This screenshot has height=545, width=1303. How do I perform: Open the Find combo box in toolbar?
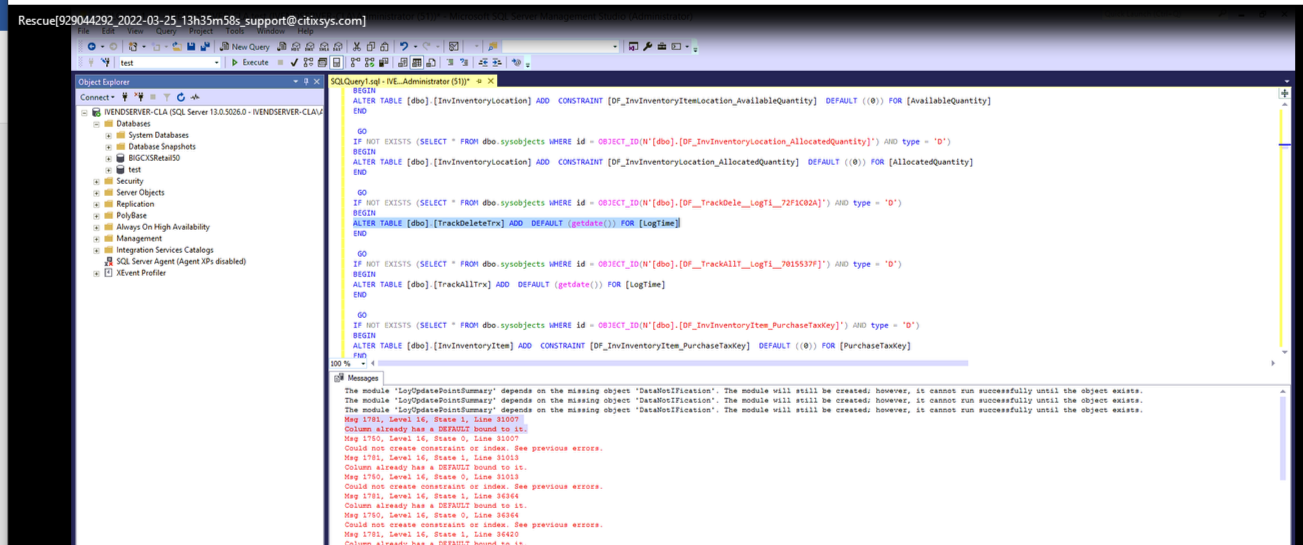click(560, 46)
